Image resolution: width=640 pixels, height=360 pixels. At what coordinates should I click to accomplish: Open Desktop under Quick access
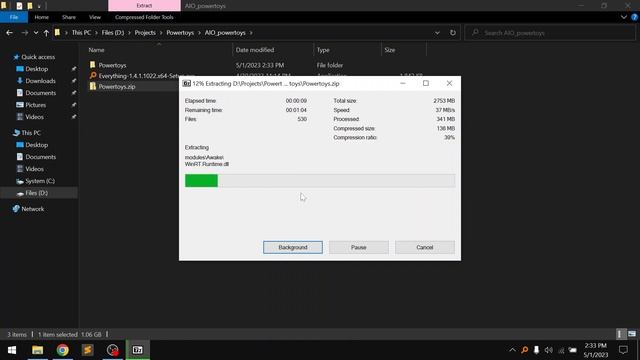[x=36, y=69]
